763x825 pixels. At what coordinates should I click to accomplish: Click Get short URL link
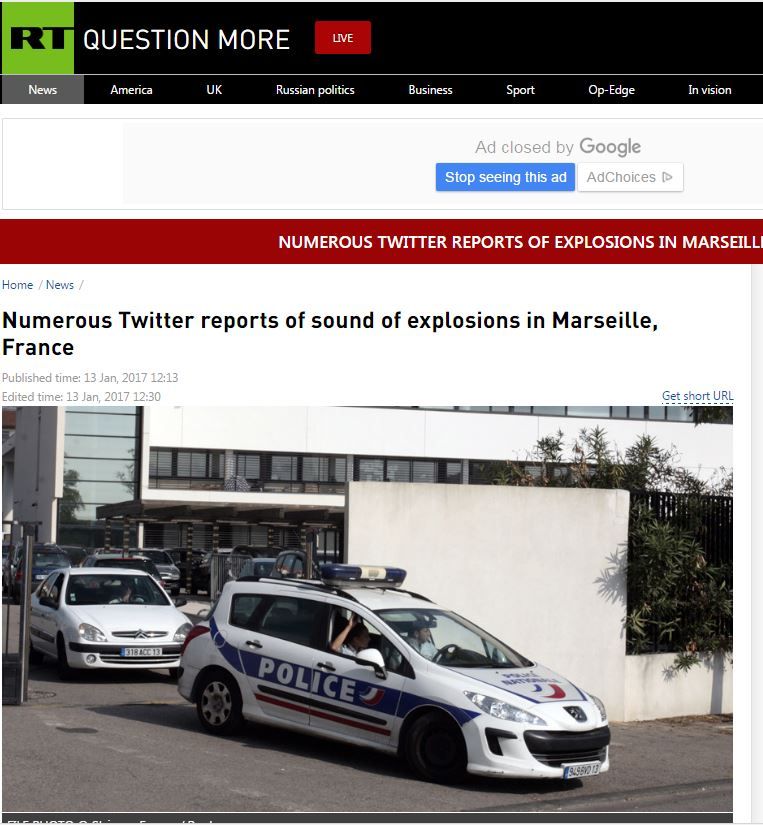click(697, 396)
